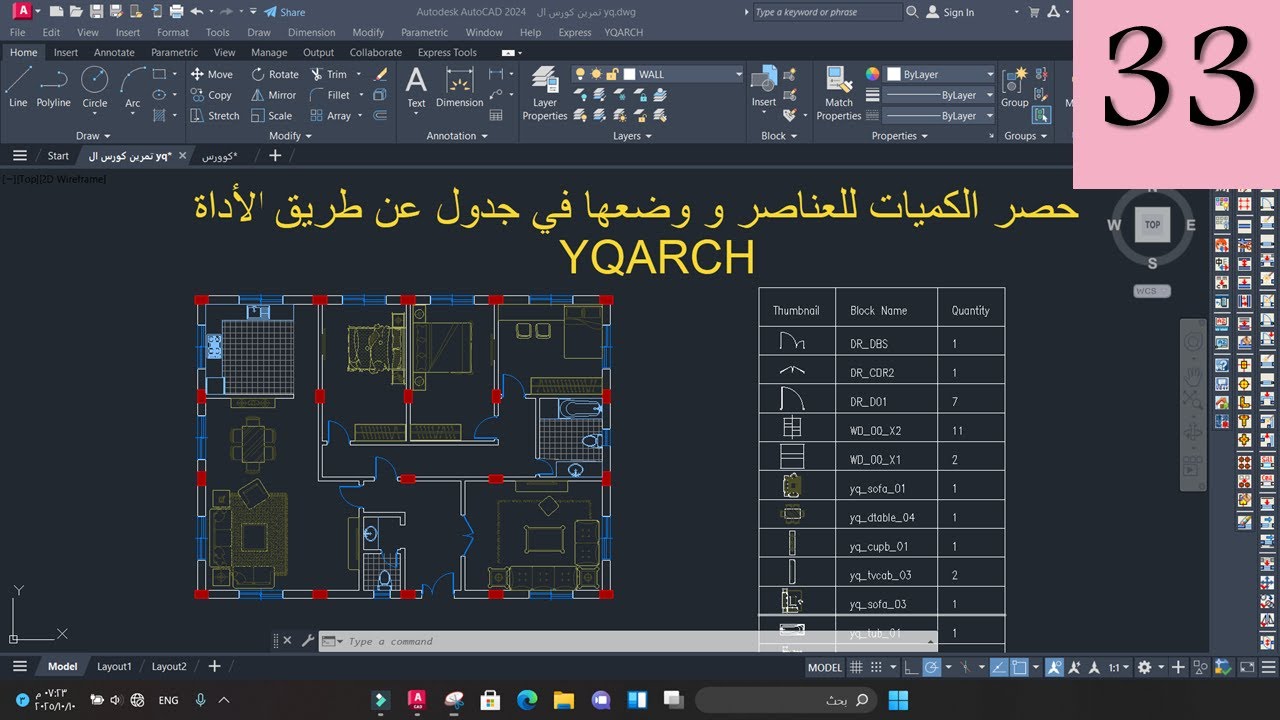Pick the Arc tool
Image resolution: width=1280 pixels, height=720 pixels.
click(132, 86)
